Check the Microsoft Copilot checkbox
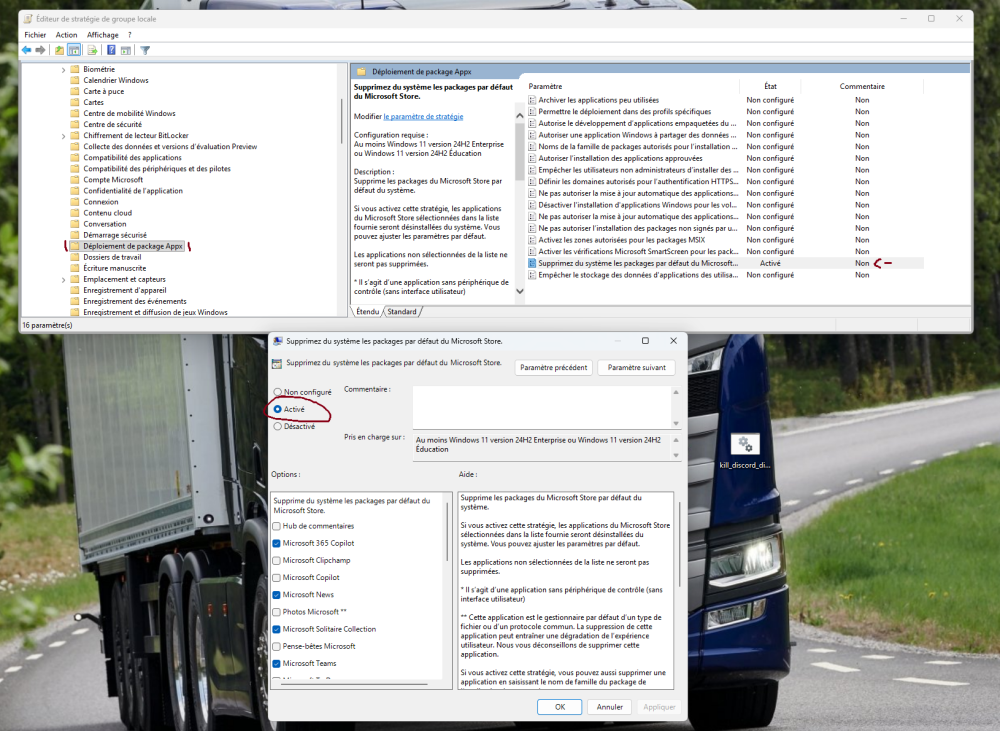 point(276,578)
